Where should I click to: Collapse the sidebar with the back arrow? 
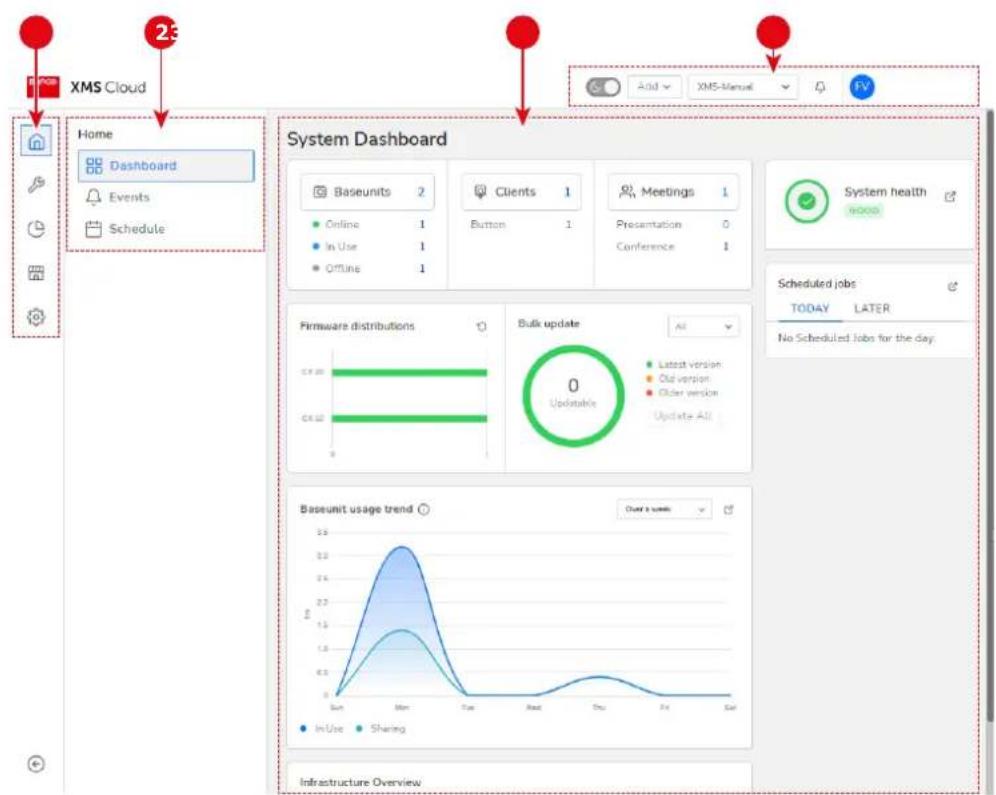(36, 763)
